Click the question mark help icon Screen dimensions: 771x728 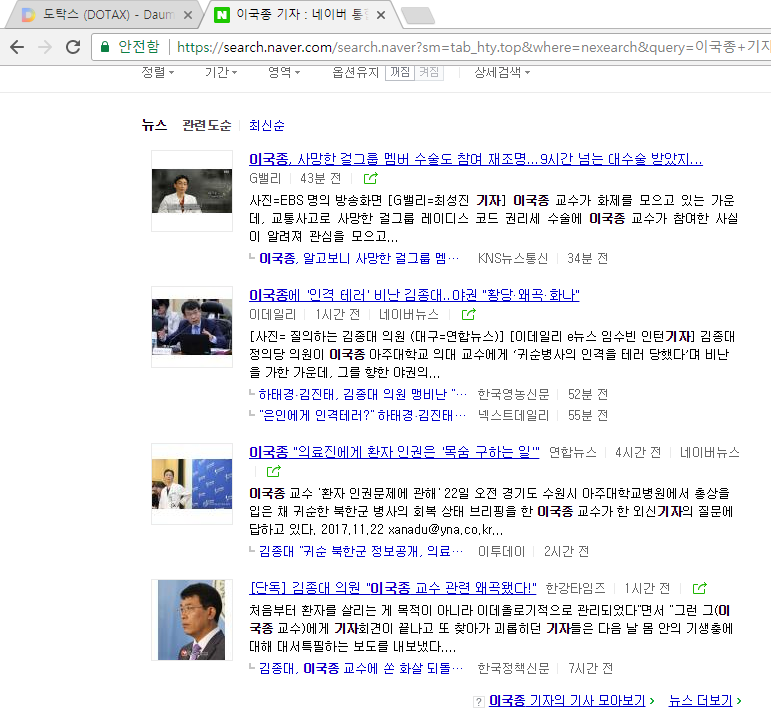pyautogui.click(x=479, y=702)
